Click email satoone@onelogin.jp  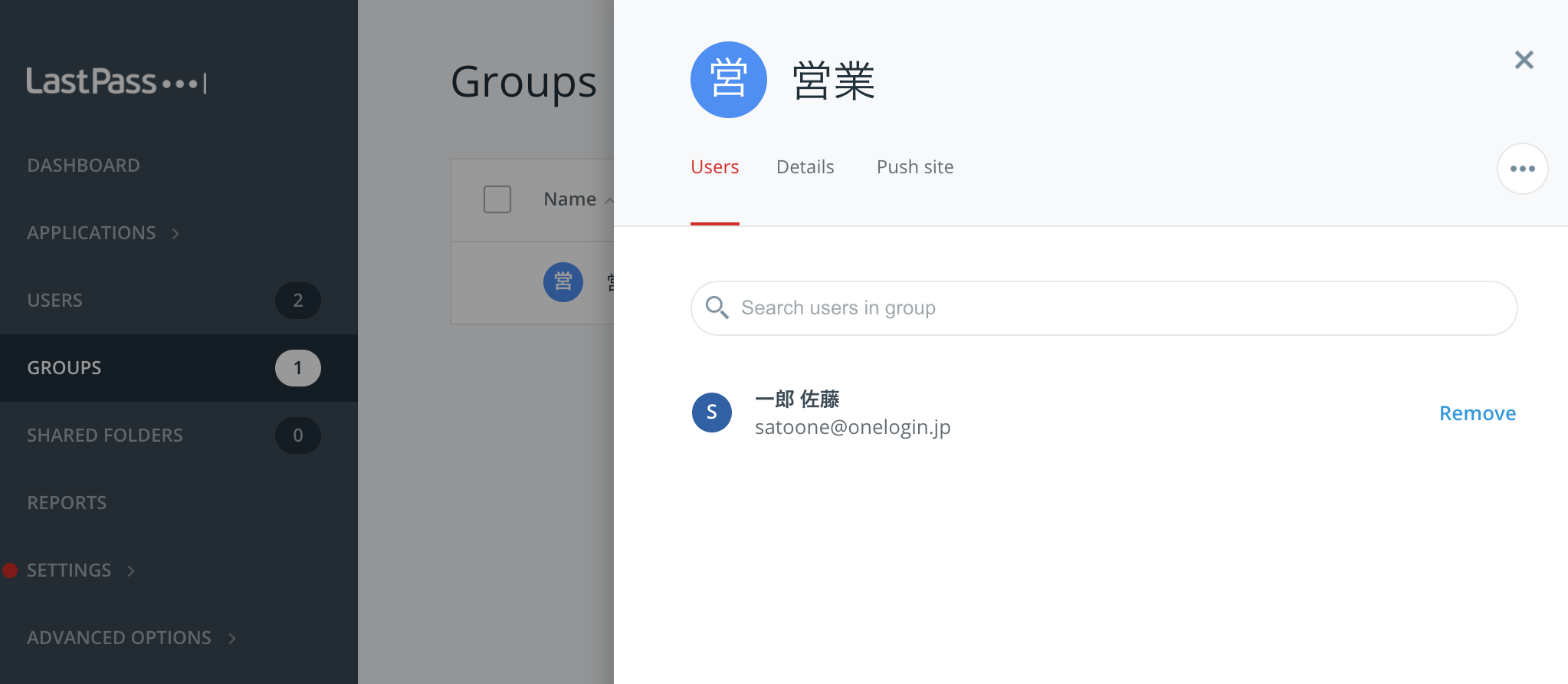coord(853,427)
